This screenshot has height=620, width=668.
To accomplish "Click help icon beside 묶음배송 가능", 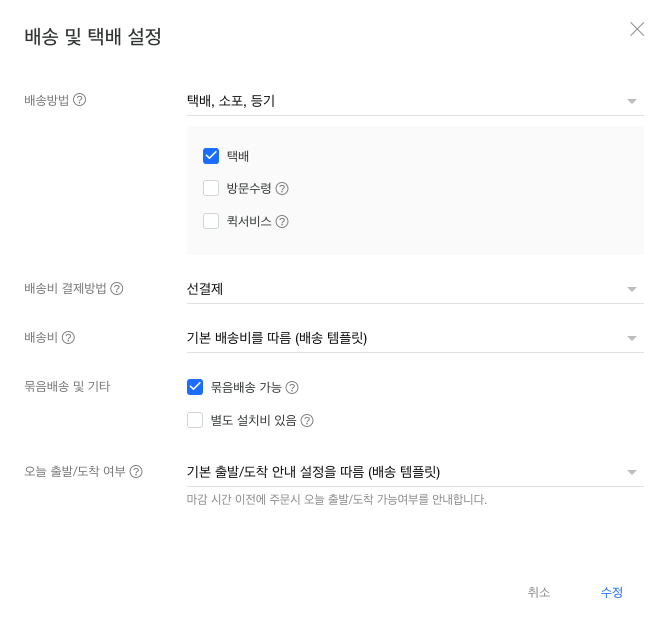I will [292, 387].
